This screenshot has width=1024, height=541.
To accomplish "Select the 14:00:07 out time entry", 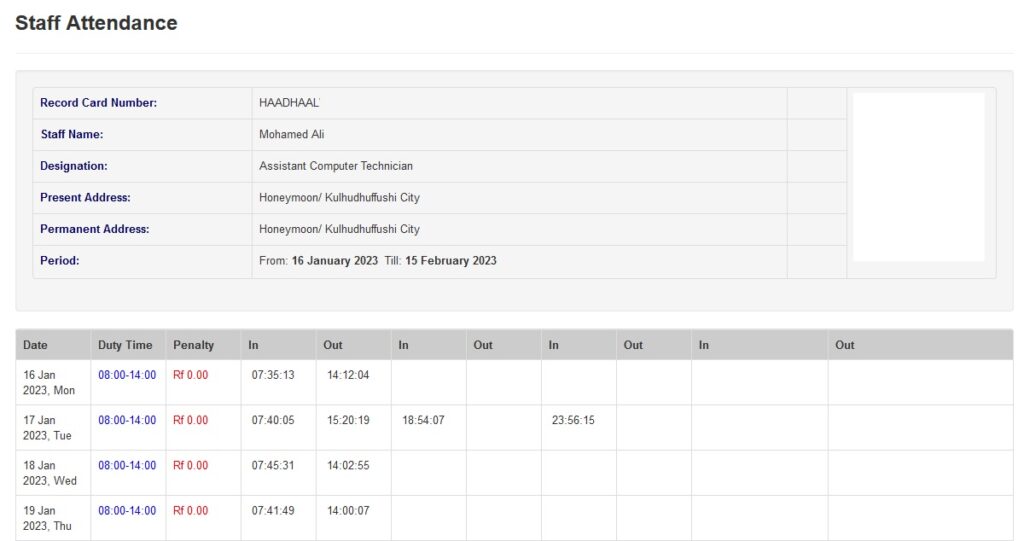I will pos(348,510).
